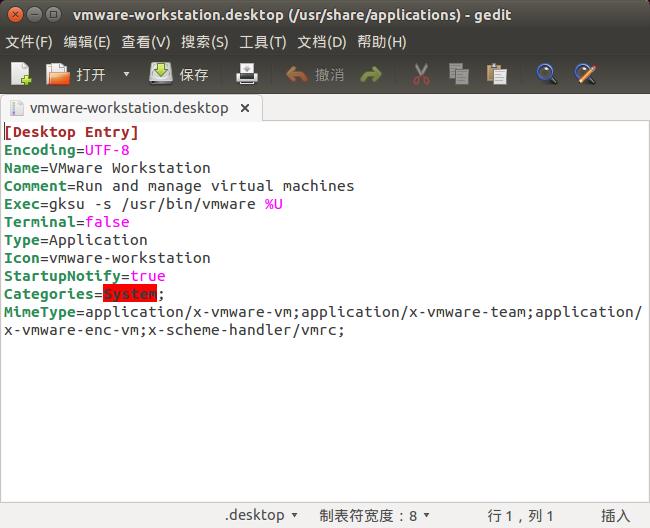Select the vmware-workstation.desktop tab
Image resolution: width=650 pixels, height=528 pixels.
(129, 108)
